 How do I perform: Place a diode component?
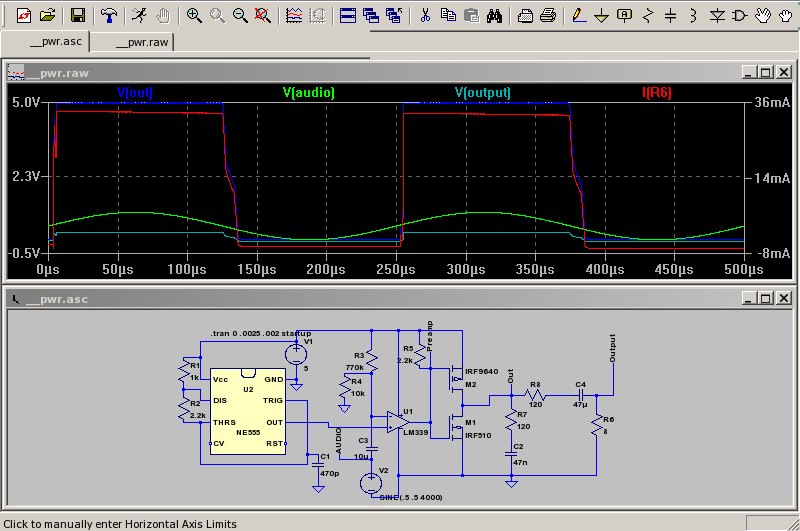(717, 15)
